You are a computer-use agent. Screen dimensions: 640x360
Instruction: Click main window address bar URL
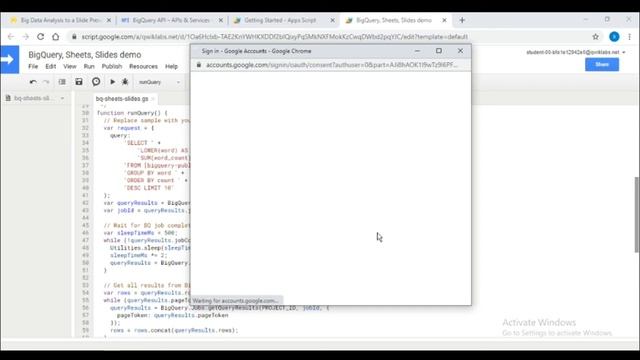click(274, 37)
